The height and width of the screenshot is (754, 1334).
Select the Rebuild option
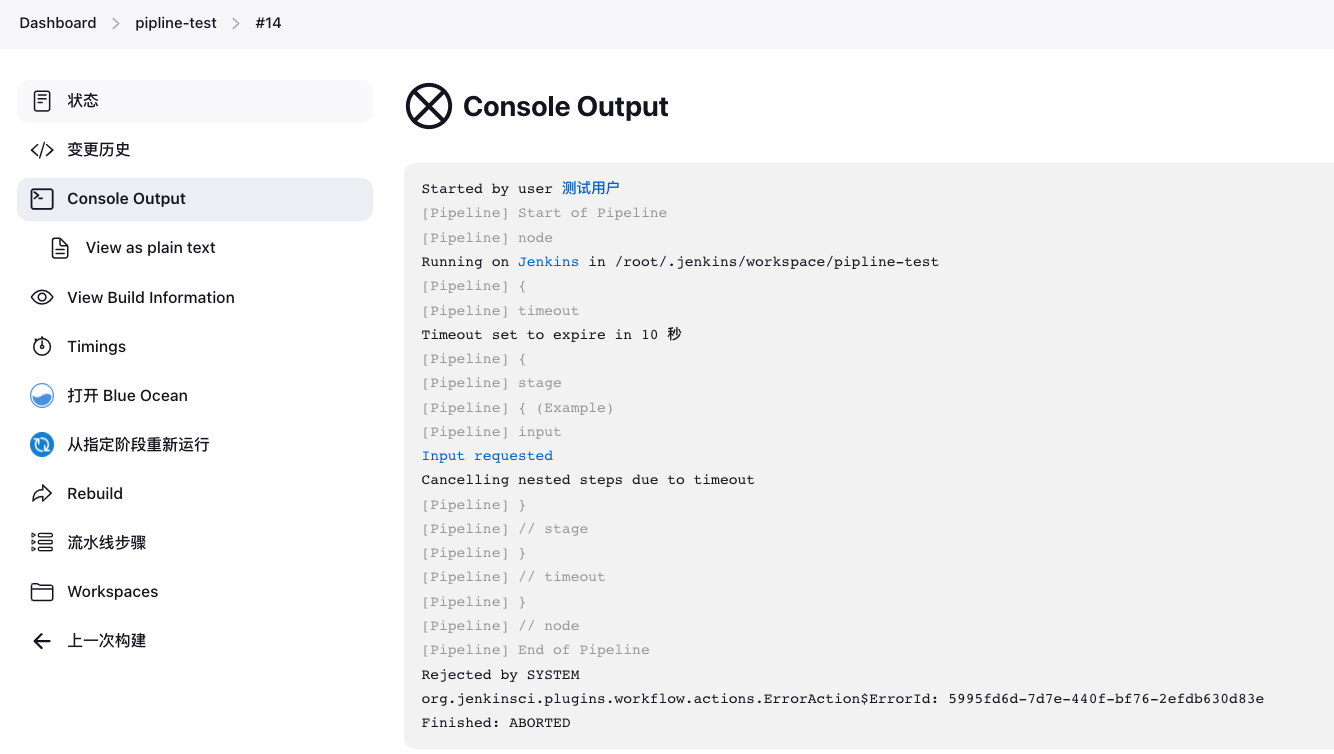point(195,493)
